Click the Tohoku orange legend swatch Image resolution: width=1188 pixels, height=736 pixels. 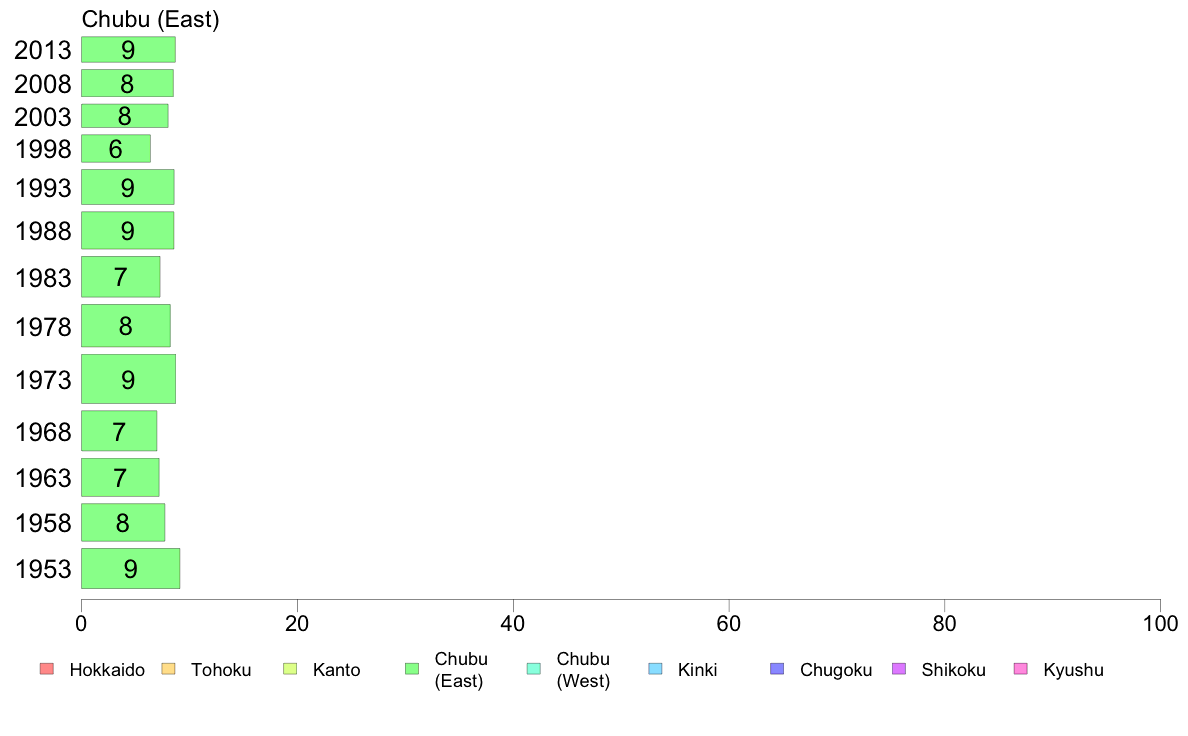[168, 669]
